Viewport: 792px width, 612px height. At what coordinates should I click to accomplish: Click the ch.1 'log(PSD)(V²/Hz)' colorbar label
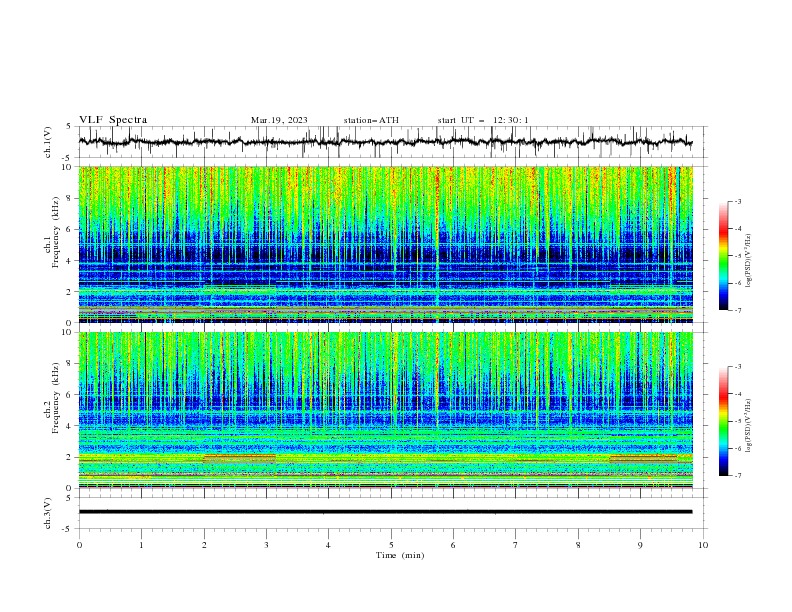pos(748,261)
